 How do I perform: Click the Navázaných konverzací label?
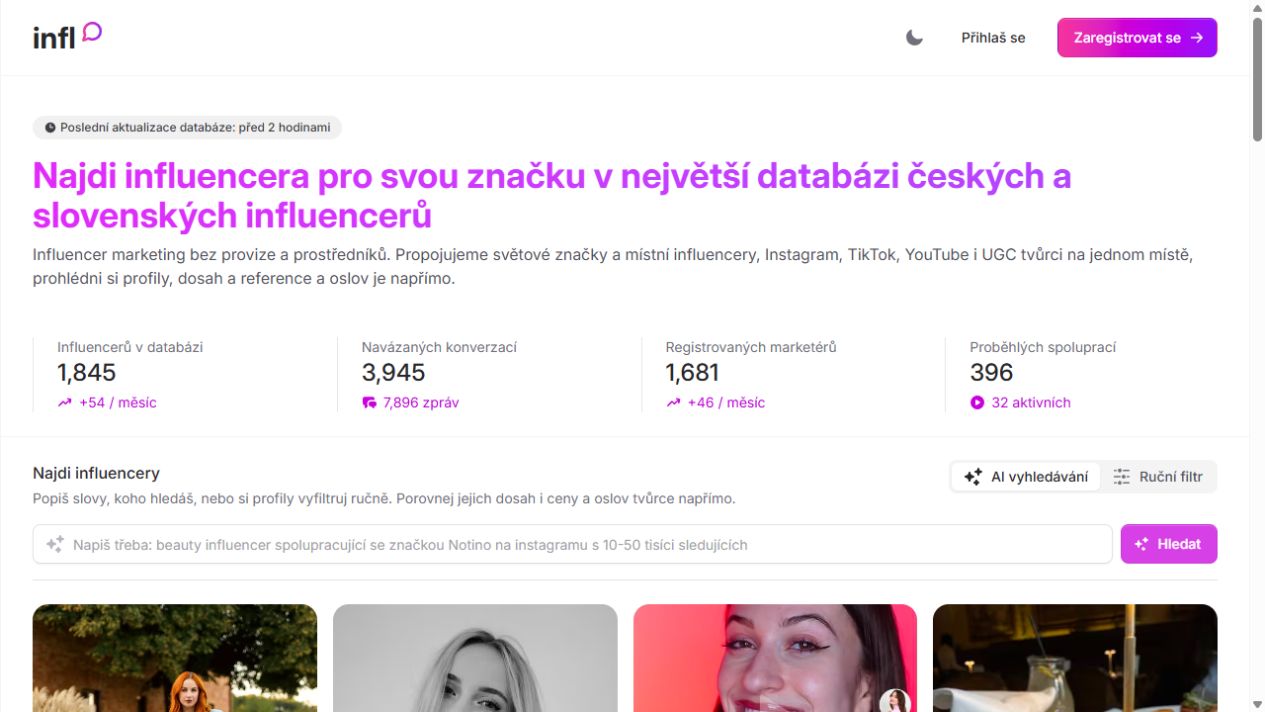pos(439,347)
